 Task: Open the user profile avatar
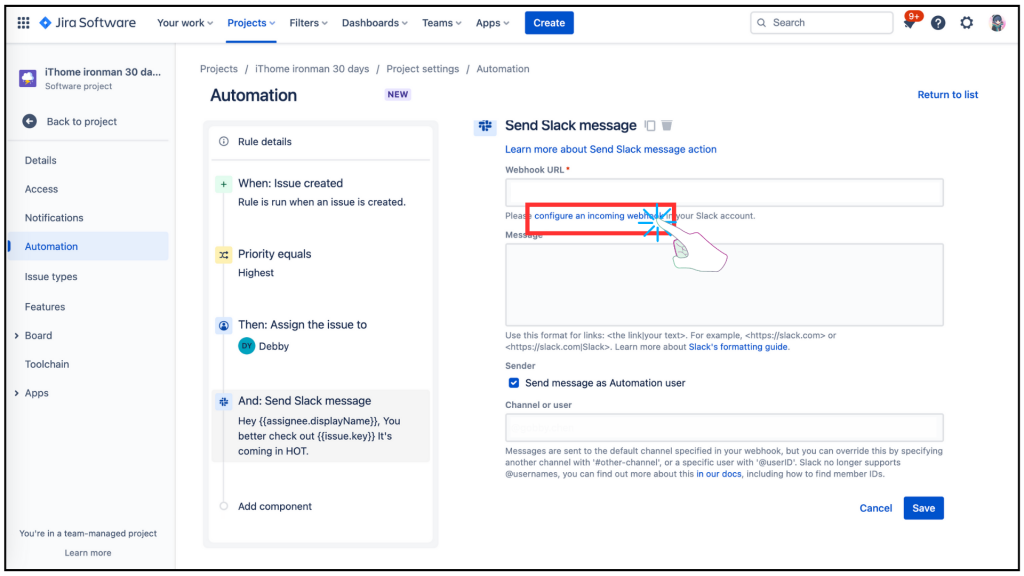coord(997,23)
